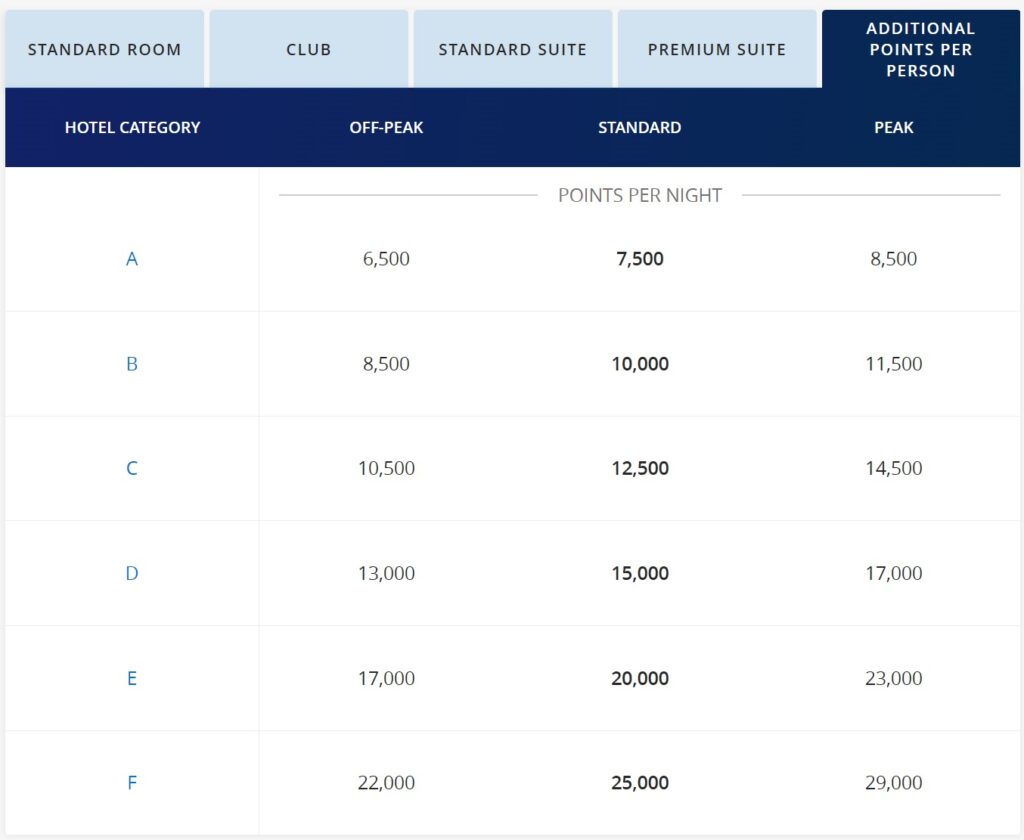Viewport: 1024px width, 840px height.
Task: Open category B hotels list
Action: (131, 363)
